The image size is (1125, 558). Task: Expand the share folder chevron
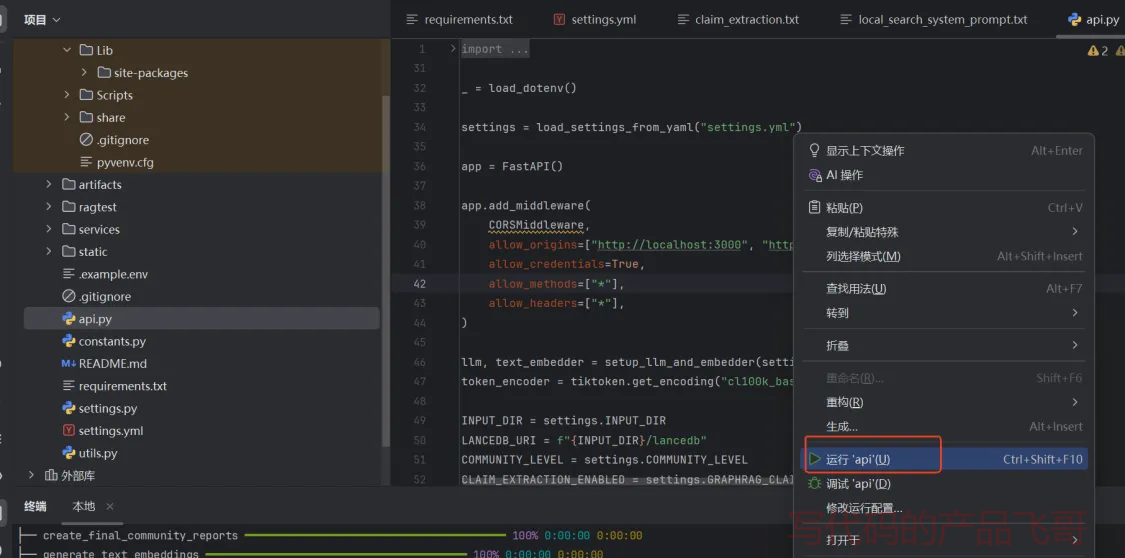click(x=67, y=117)
